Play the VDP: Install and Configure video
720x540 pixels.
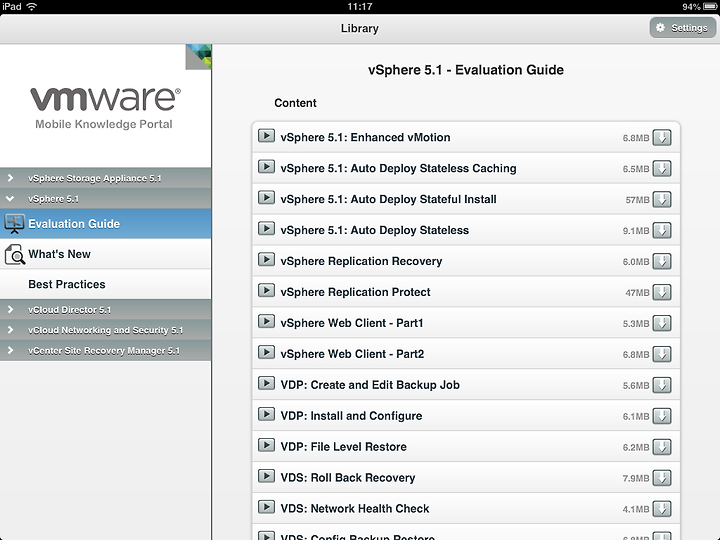266,414
